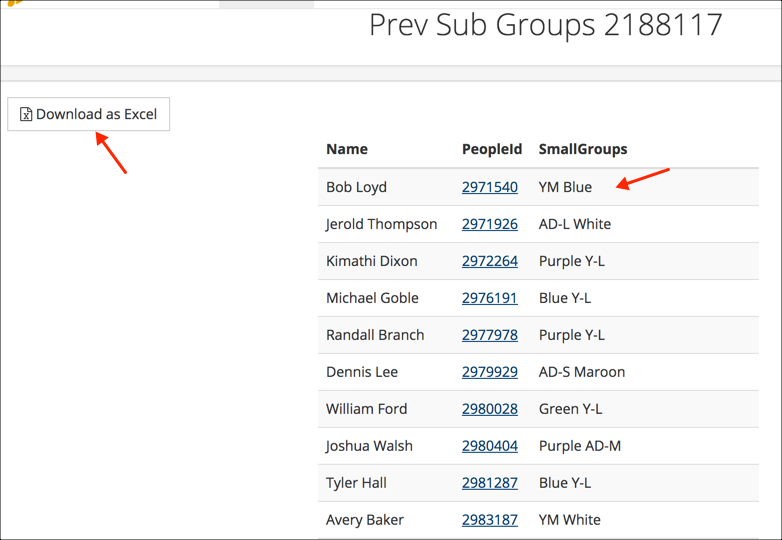Open PeopleId link 2980404
Image resolution: width=782 pixels, height=540 pixels.
point(490,445)
